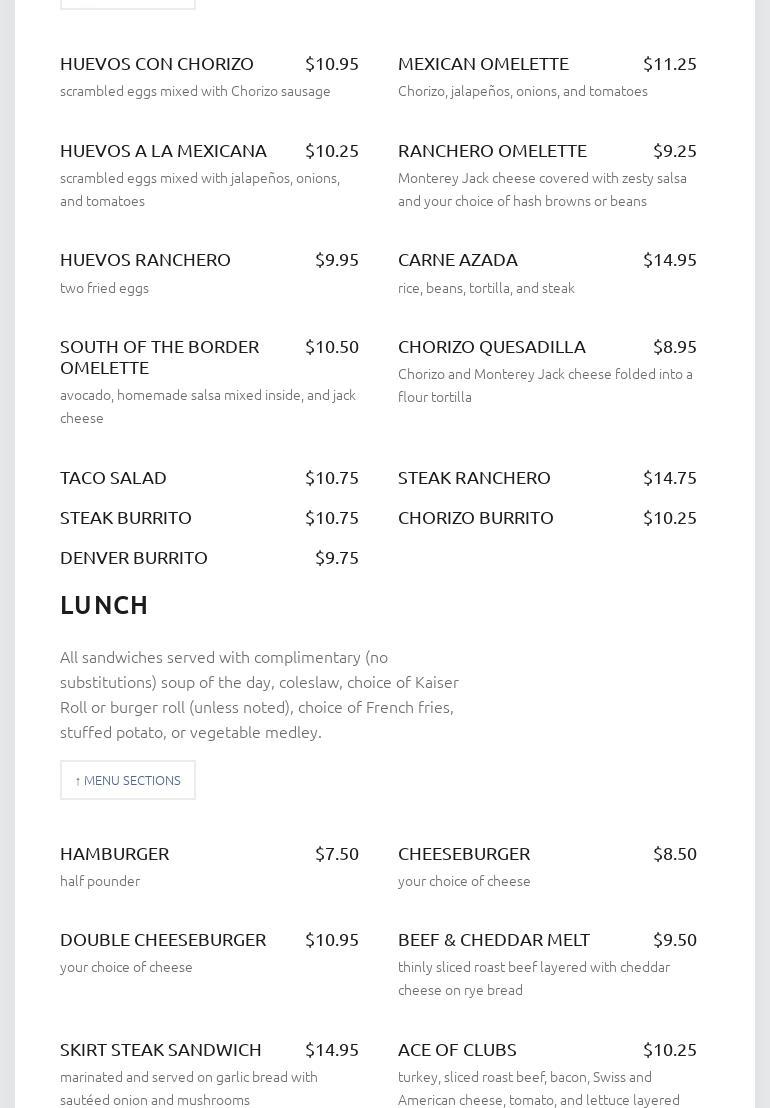Screen dimensions: 770x1108
Task: Click the Hamburger menu item title
Action: point(114,854)
